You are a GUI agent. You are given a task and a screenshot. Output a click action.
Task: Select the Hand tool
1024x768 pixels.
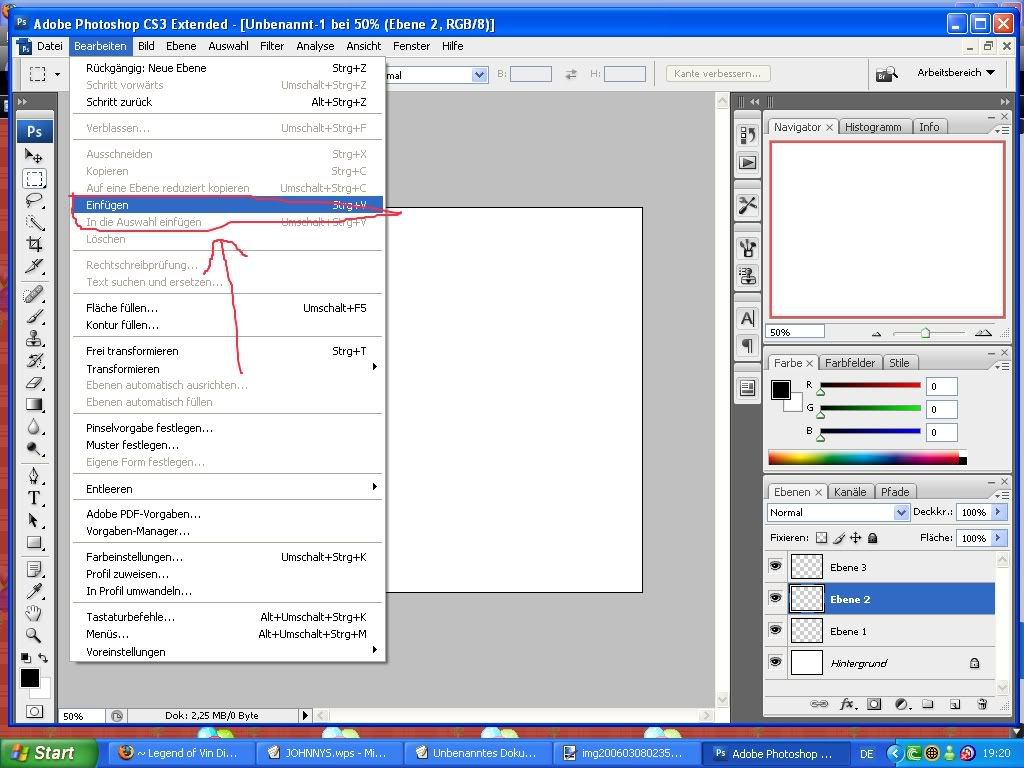coord(34,613)
